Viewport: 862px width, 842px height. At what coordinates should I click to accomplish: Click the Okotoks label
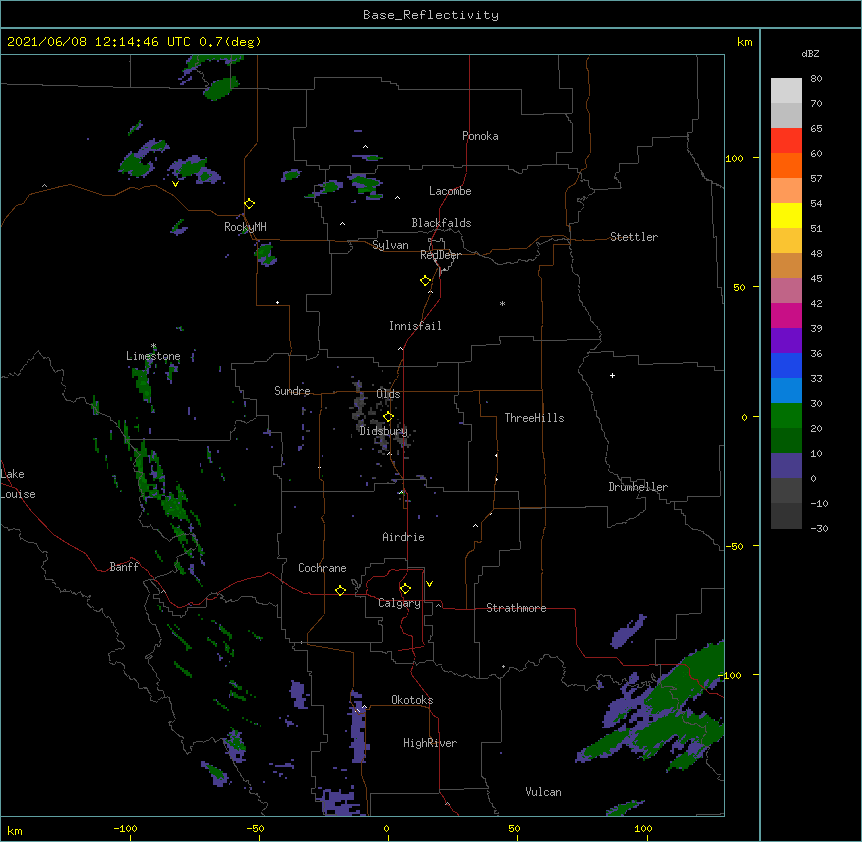coord(412,700)
